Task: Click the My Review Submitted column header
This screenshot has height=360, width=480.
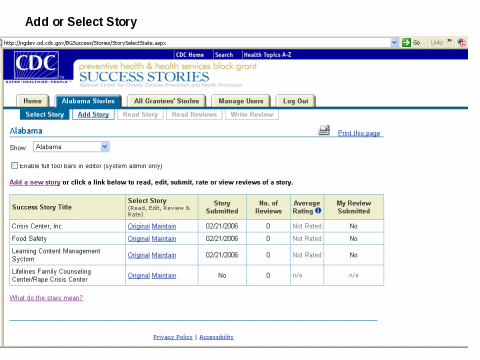Action: (353, 207)
